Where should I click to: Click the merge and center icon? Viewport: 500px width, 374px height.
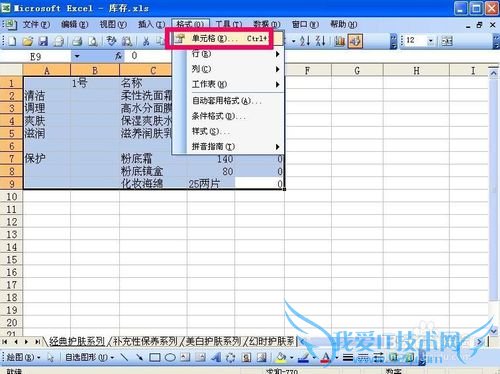coord(447,41)
